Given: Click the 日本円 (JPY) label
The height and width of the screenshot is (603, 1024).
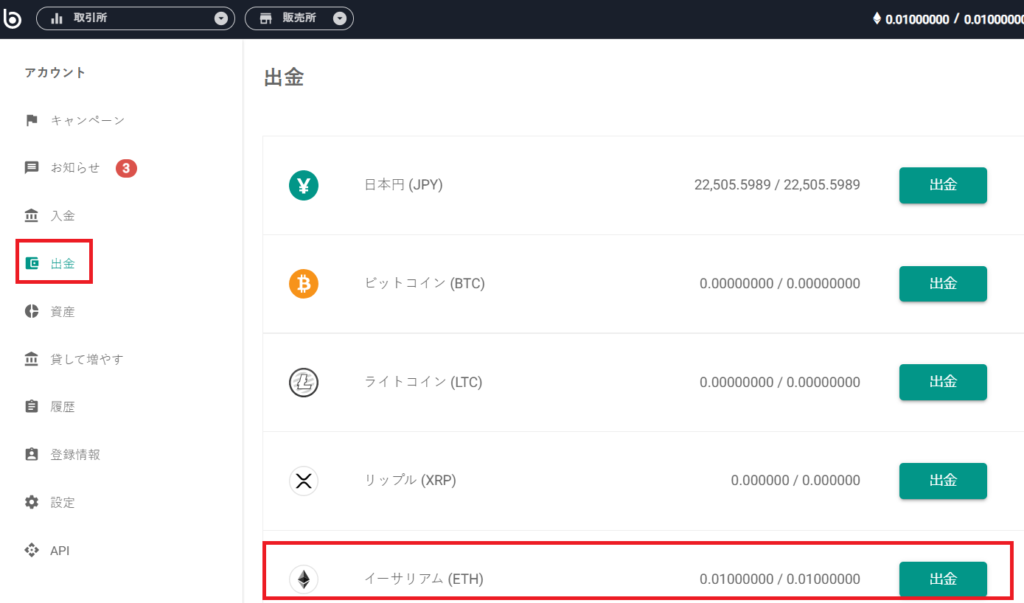Looking at the screenshot, I should coord(404,185).
